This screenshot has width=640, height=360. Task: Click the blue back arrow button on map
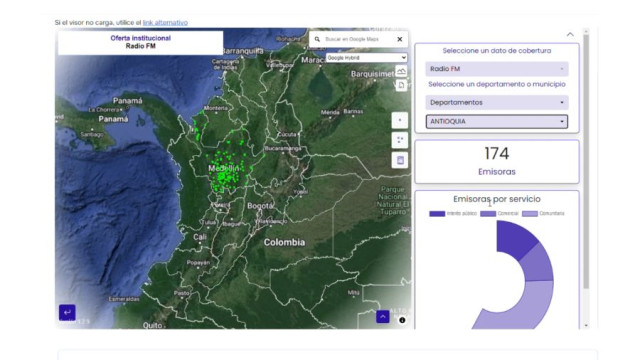[67, 312]
